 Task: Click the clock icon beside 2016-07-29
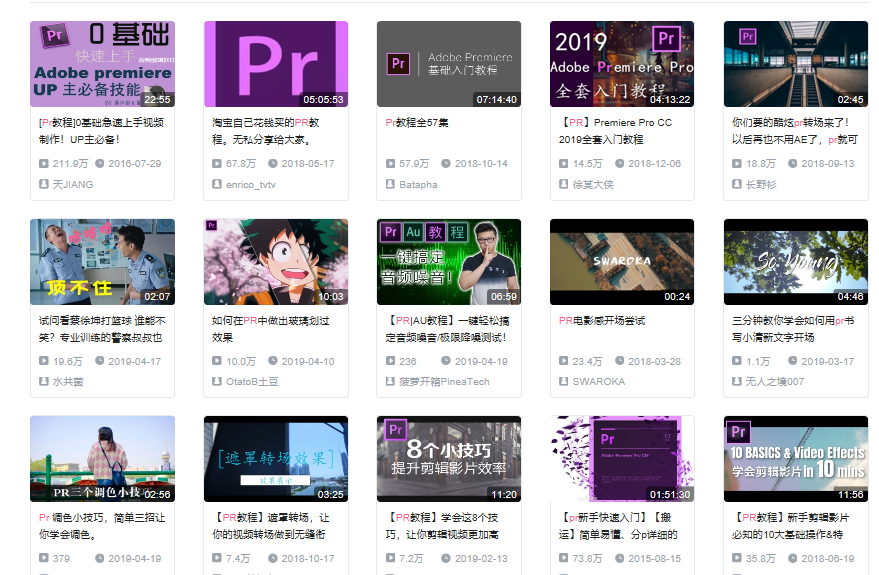(x=99, y=164)
